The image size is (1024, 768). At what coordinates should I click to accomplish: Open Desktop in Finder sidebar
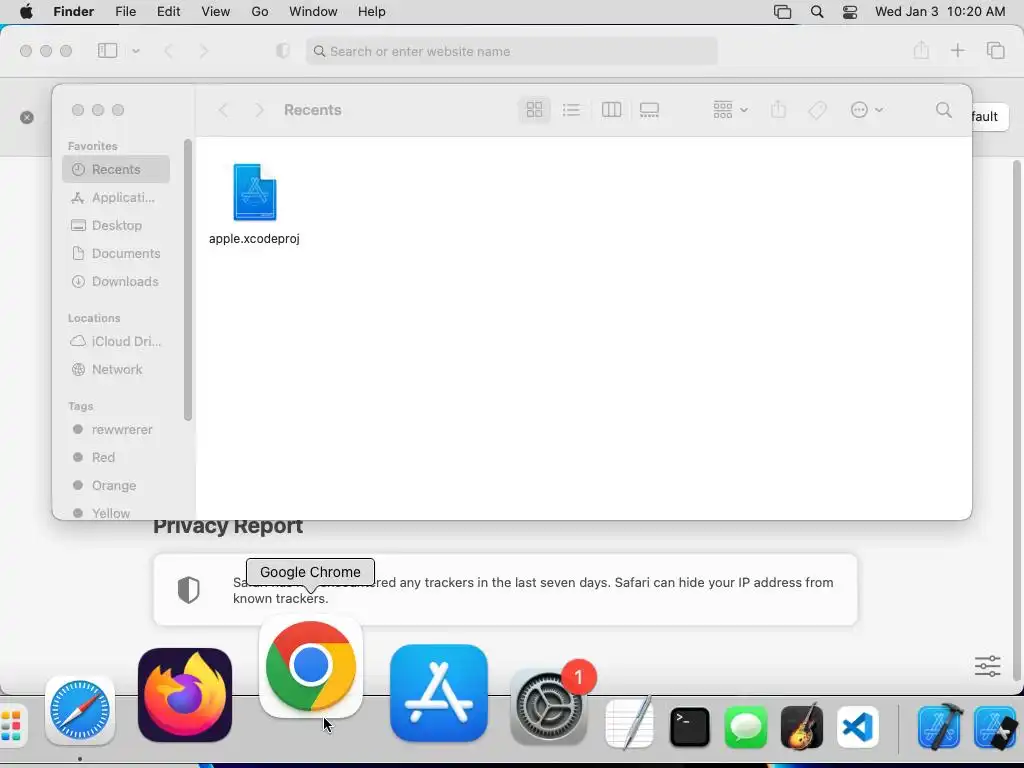coord(116,225)
